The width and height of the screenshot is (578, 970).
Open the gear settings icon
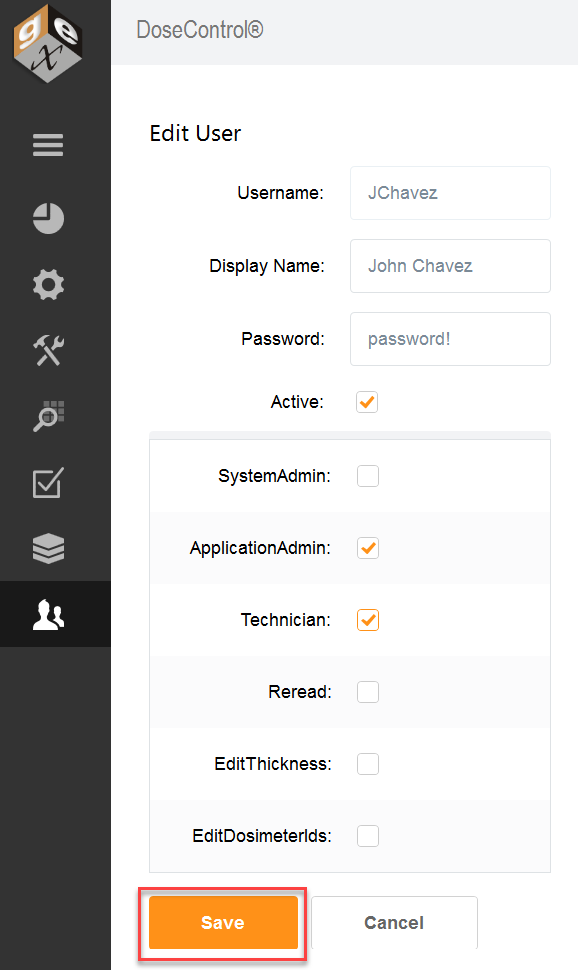click(48, 285)
